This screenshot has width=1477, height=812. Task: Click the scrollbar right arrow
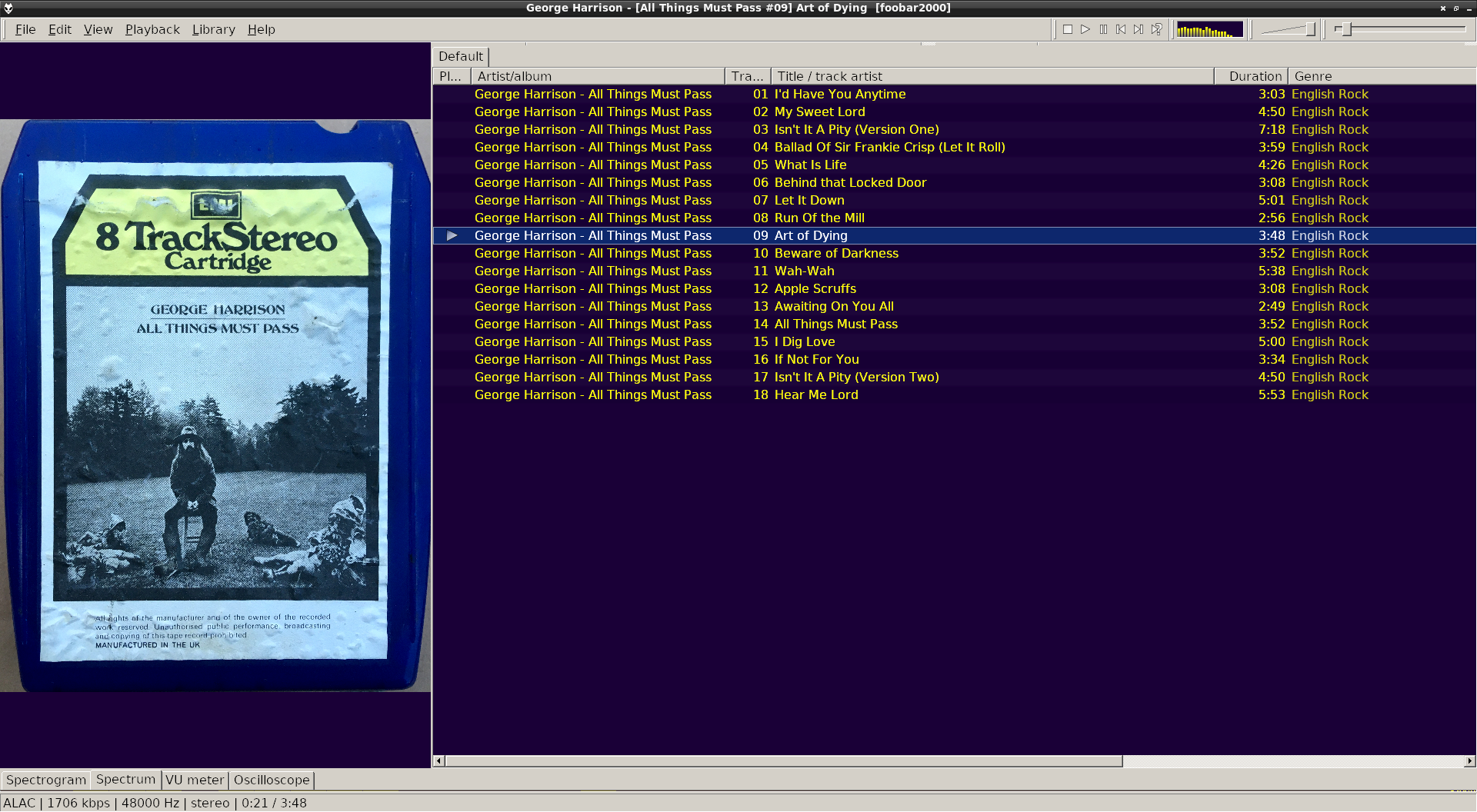(1469, 761)
